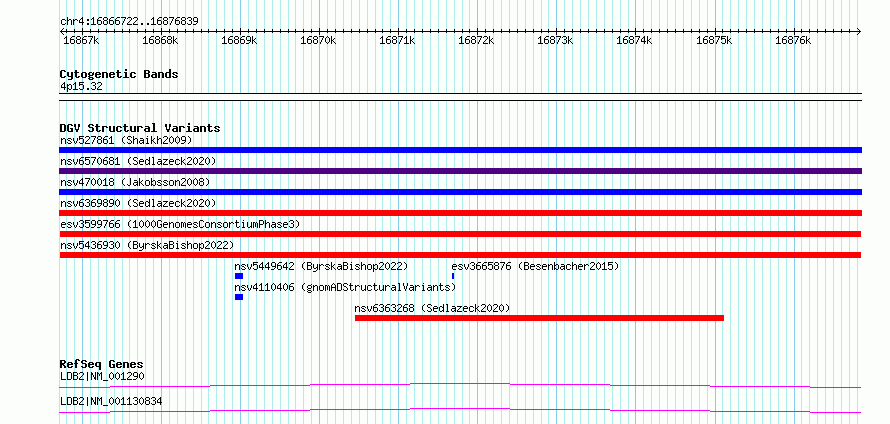Select the red nsv6363268 variant bar
The width and height of the screenshot is (890, 424).
pos(539,318)
